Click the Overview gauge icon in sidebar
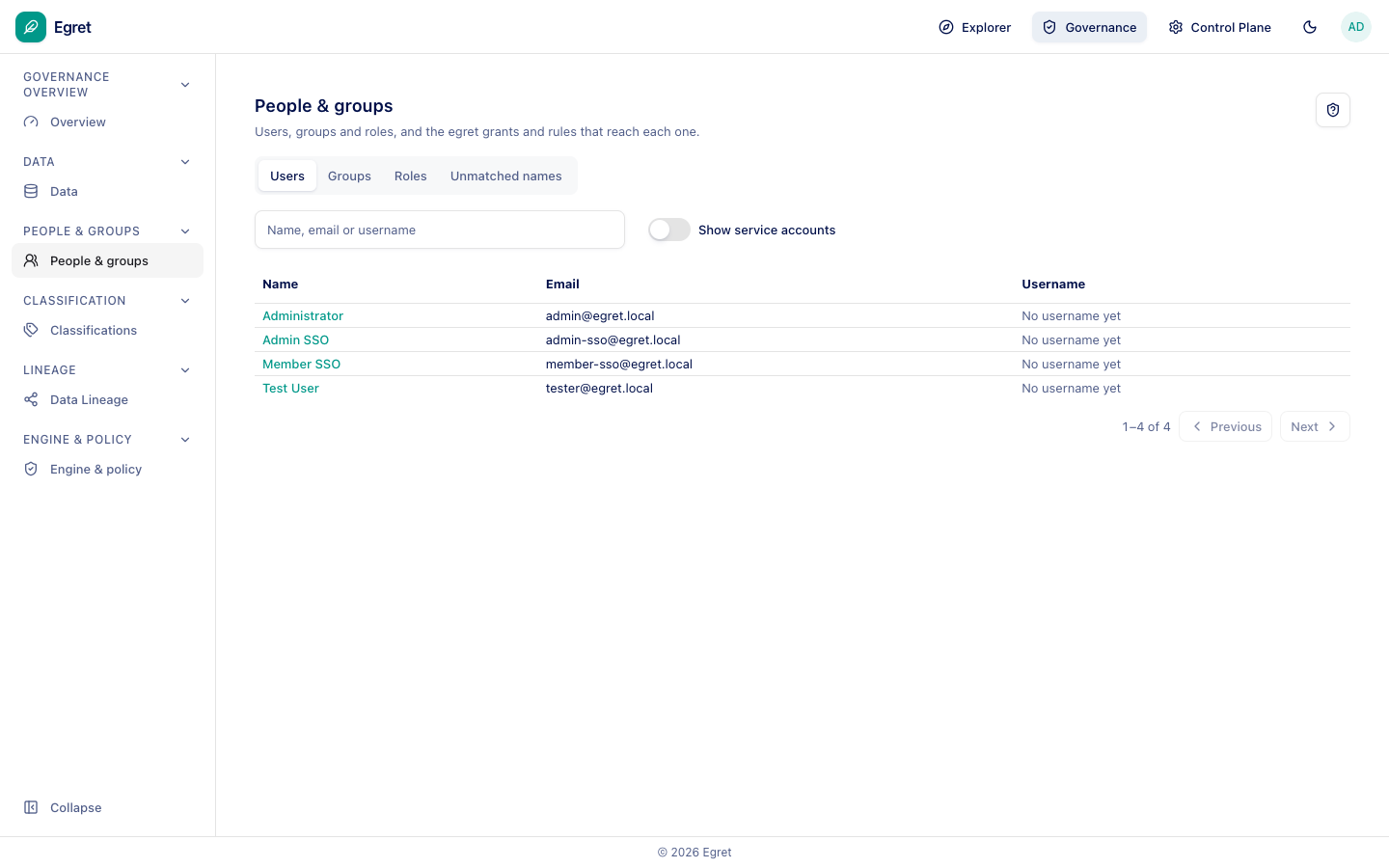Viewport: 1389px width, 868px height. click(x=31, y=122)
